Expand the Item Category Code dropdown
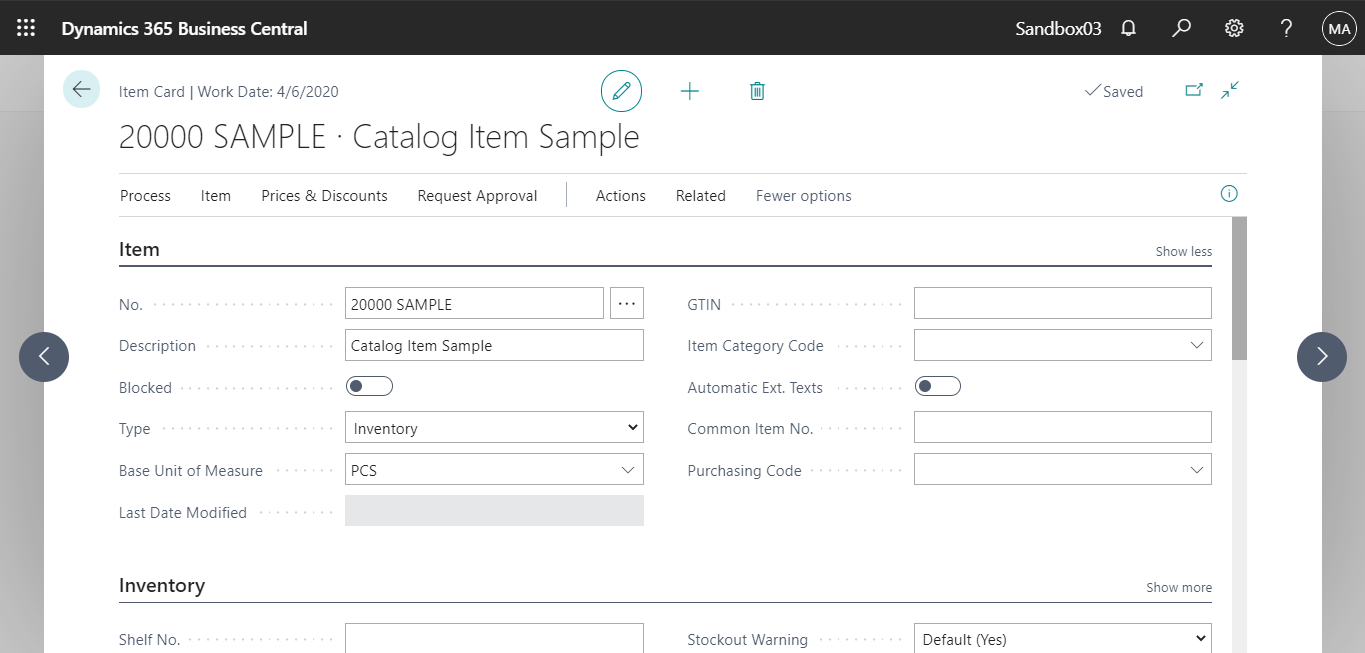Image resolution: width=1365 pixels, height=653 pixels. tap(1197, 344)
